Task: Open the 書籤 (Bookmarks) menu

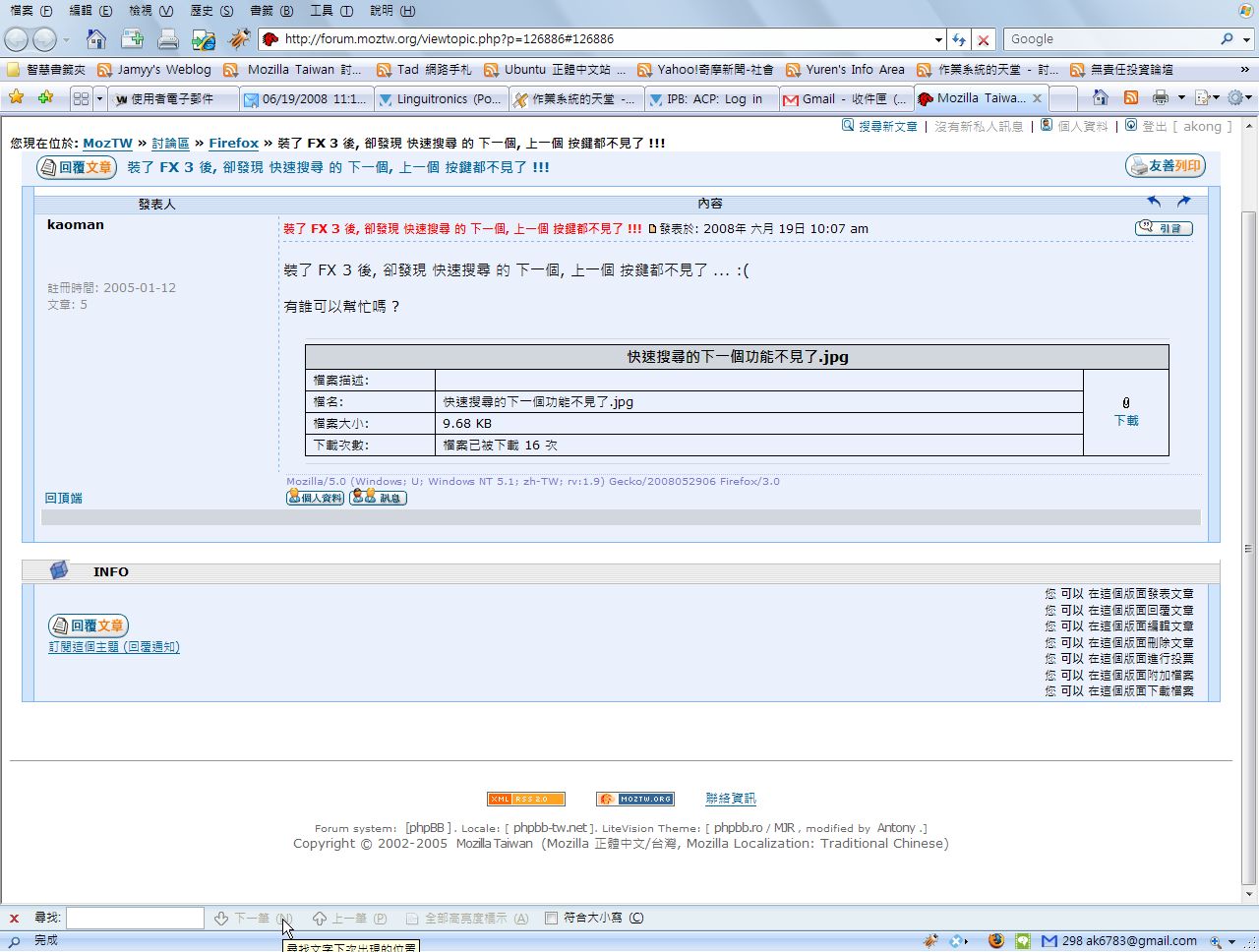Action: coord(270,11)
